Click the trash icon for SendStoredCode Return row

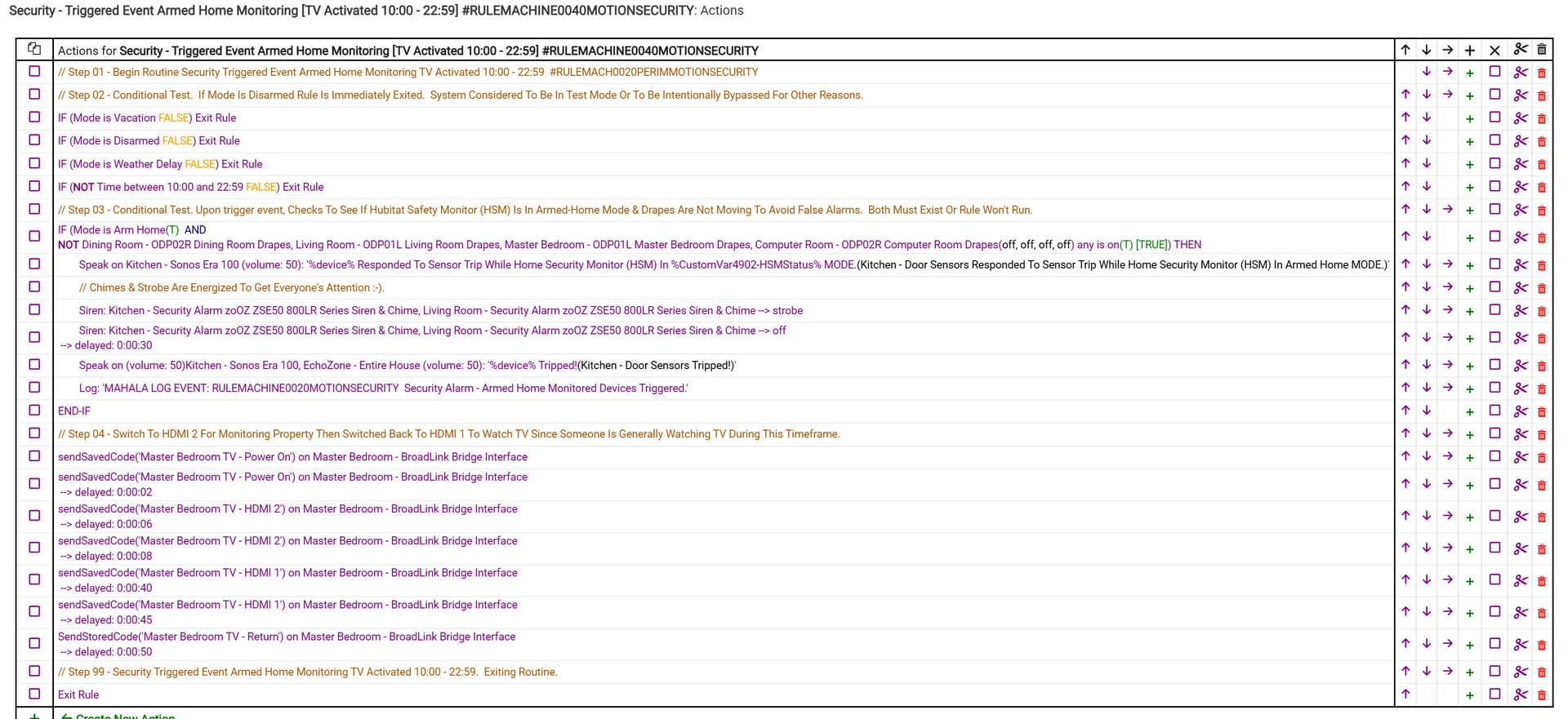pos(1541,645)
